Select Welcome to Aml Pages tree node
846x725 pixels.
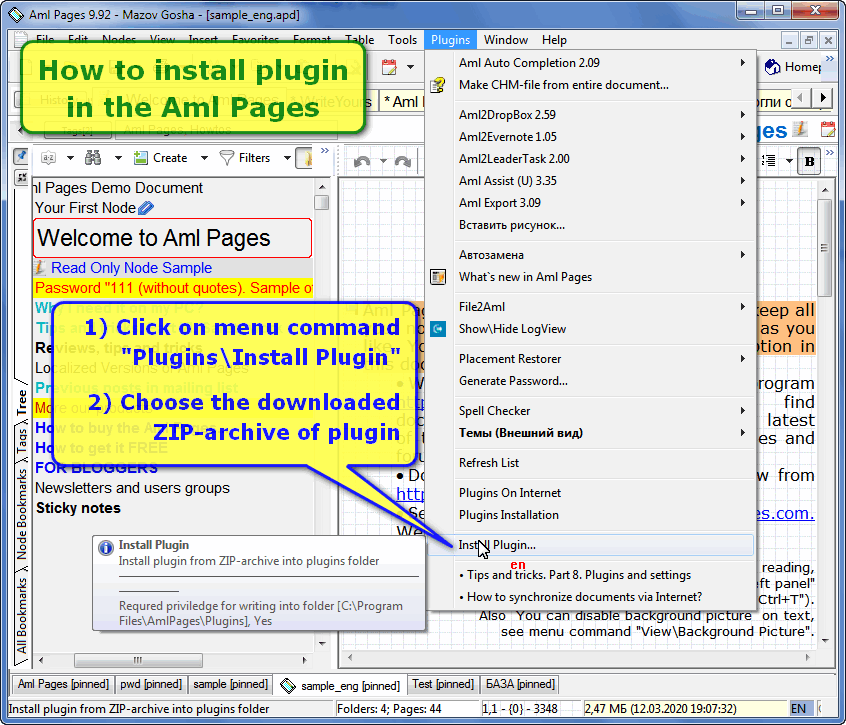pyautogui.click(x=172, y=238)
